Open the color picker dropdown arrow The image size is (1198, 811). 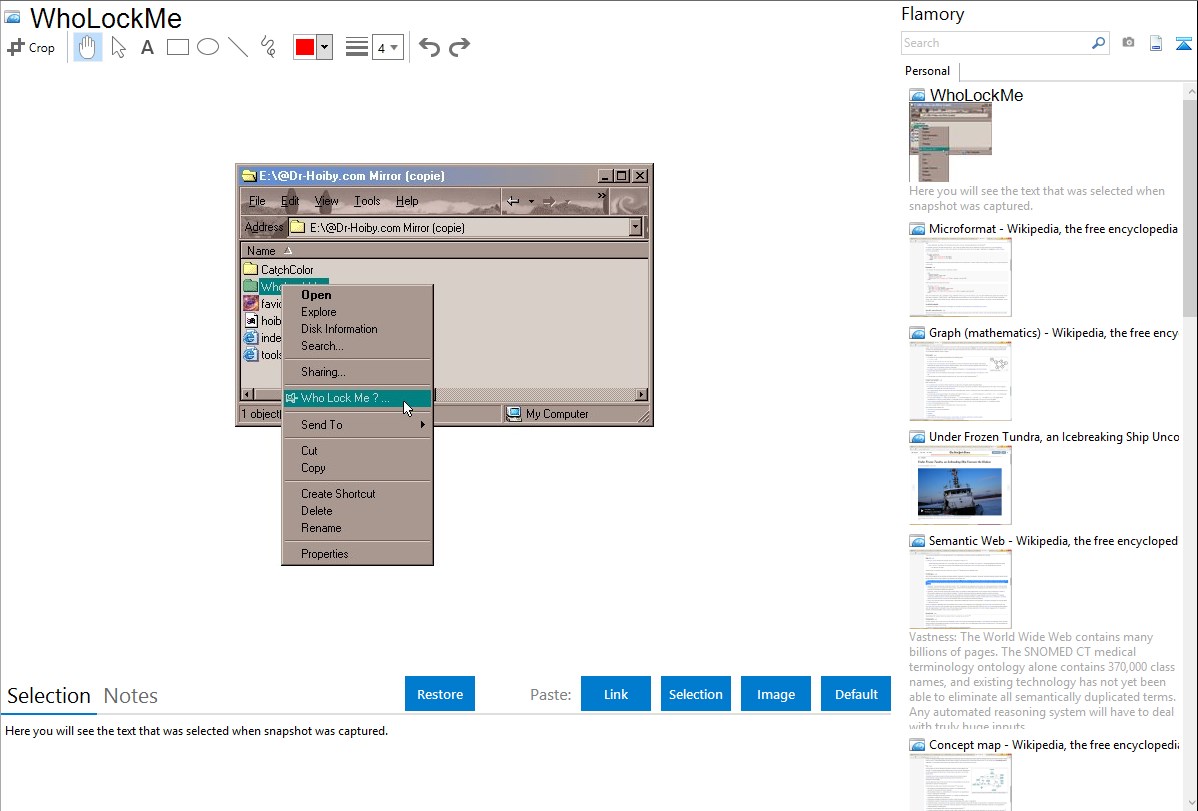click(x=325, y=47)
